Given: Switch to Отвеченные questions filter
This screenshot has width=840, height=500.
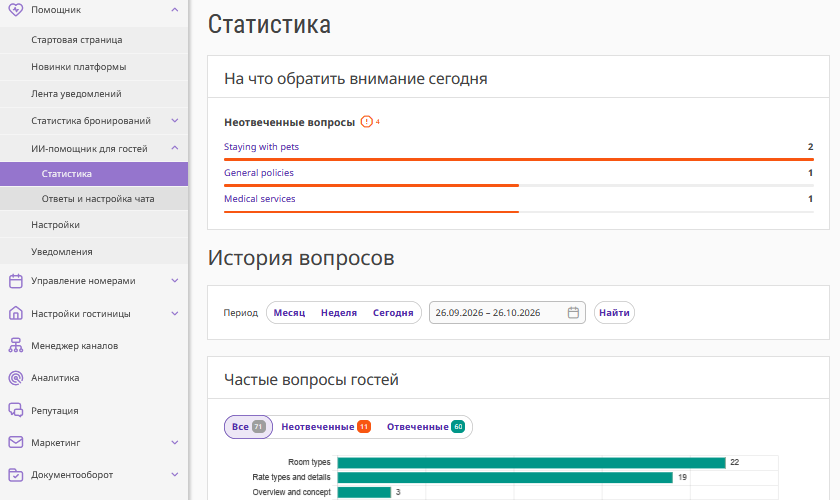Looking at the screenshot, I should click(x=426, y=427).
